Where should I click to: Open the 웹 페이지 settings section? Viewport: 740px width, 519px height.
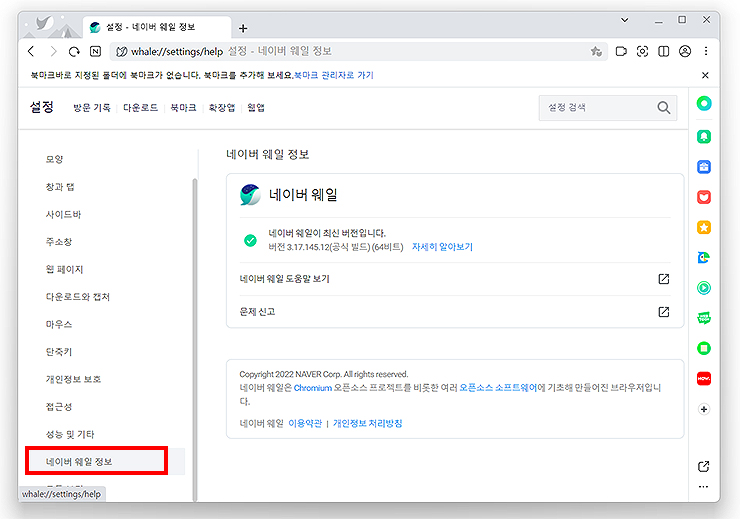click(x=64, y=269)
